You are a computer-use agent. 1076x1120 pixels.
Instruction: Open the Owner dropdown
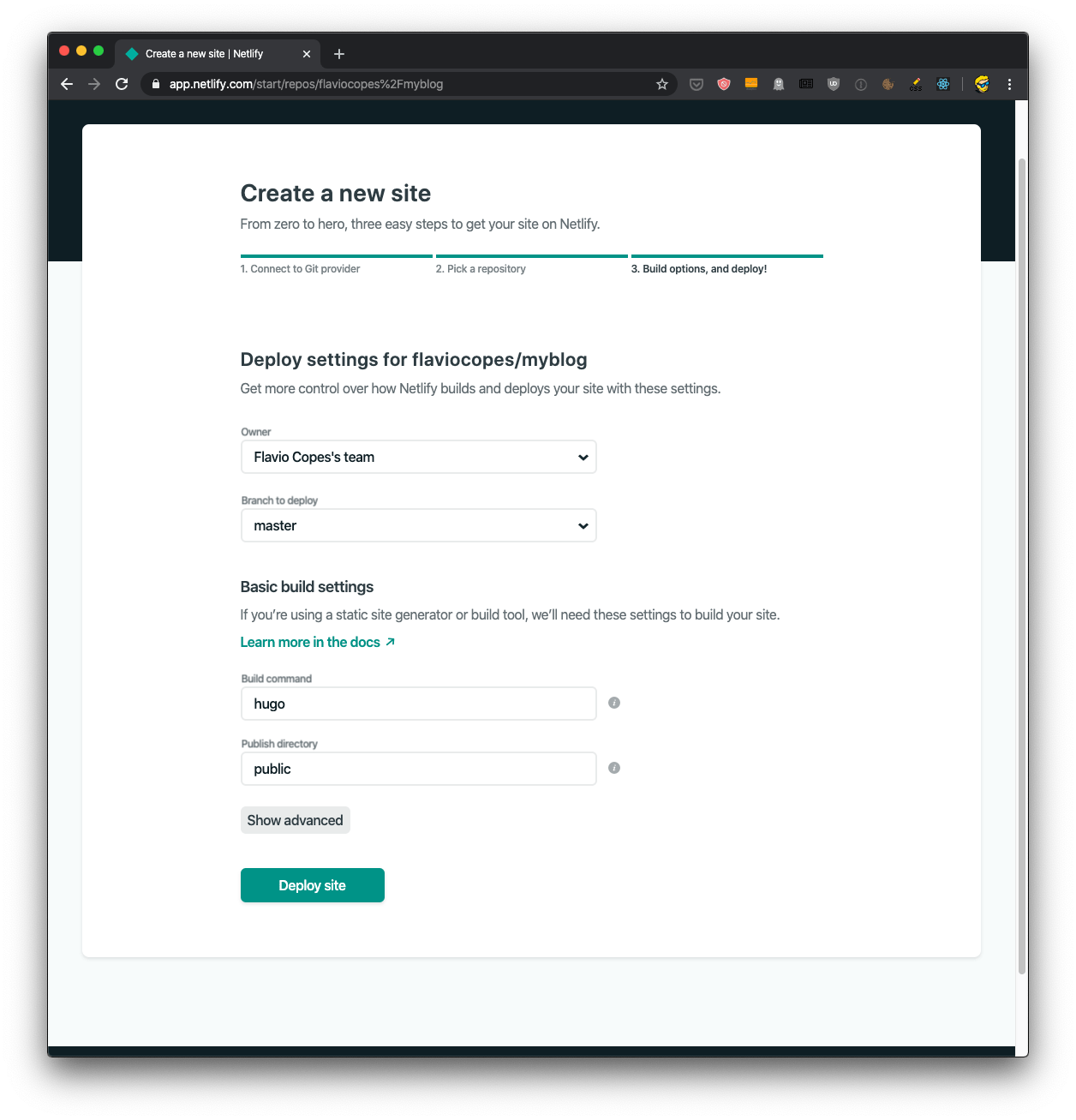coord(418,457)
